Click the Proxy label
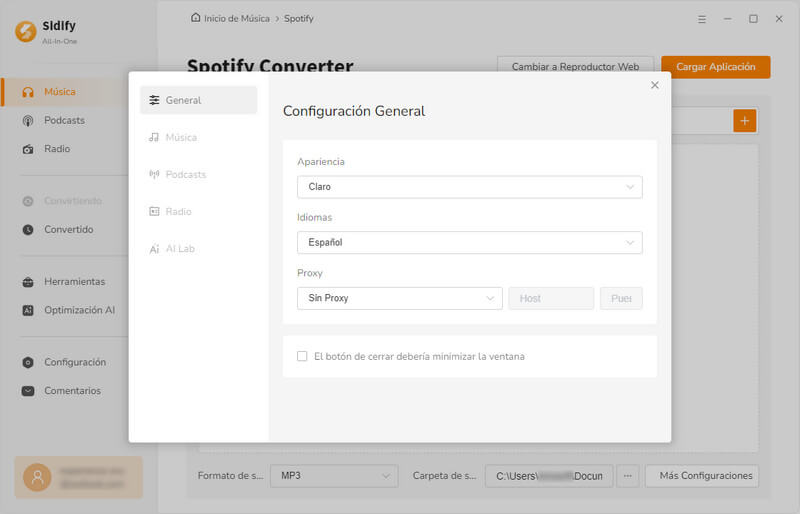This screenshot has width=800, height=514. tap(310, 273)
